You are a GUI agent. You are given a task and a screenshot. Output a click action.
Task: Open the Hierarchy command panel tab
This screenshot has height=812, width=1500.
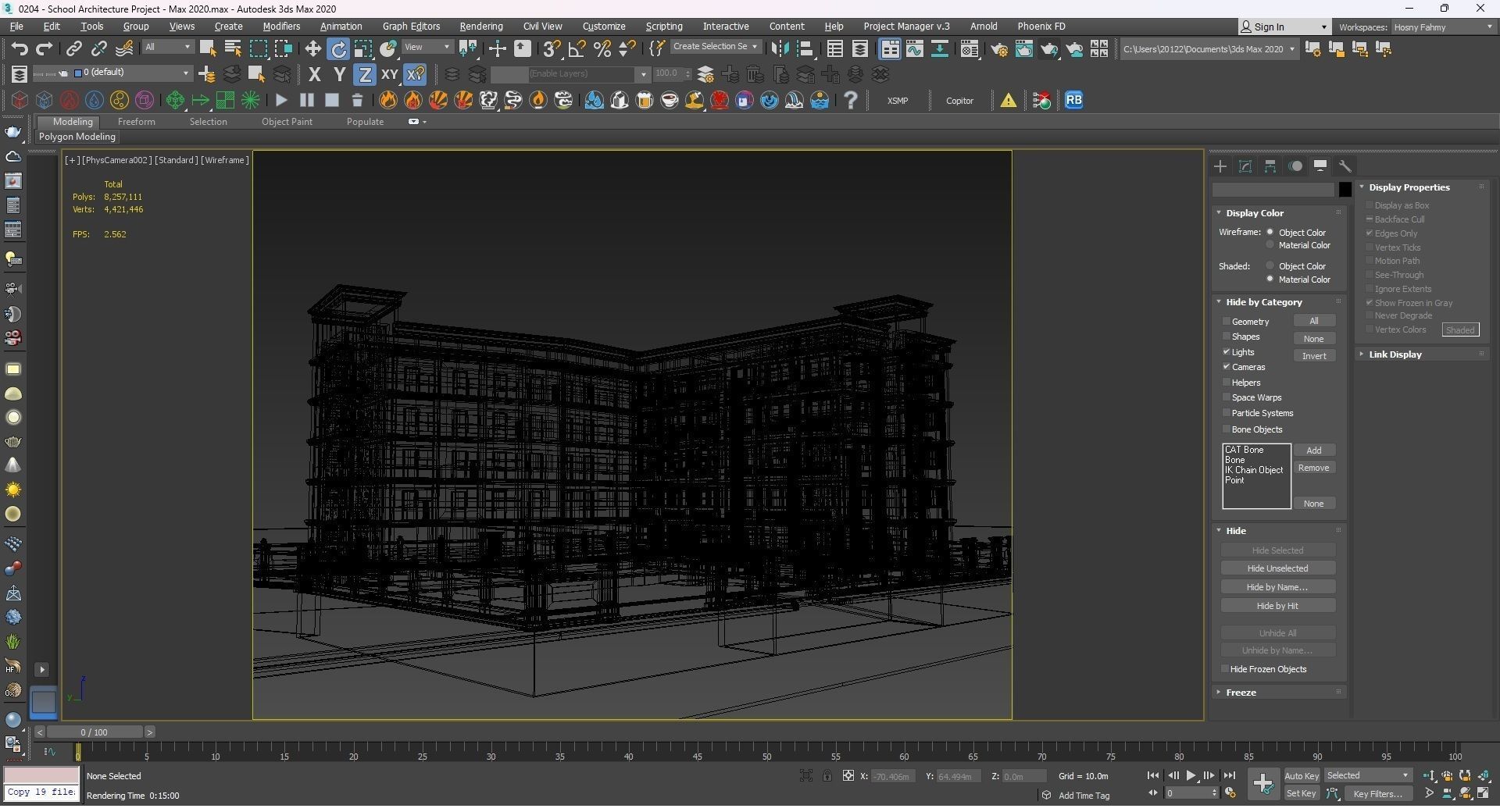click(1270, 166)
